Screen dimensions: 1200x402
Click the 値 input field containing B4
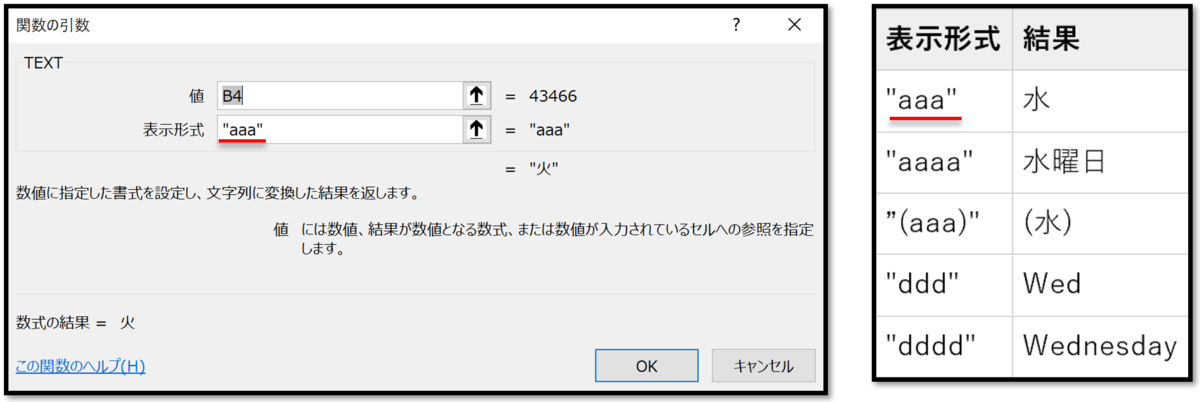tap(339, 96)
